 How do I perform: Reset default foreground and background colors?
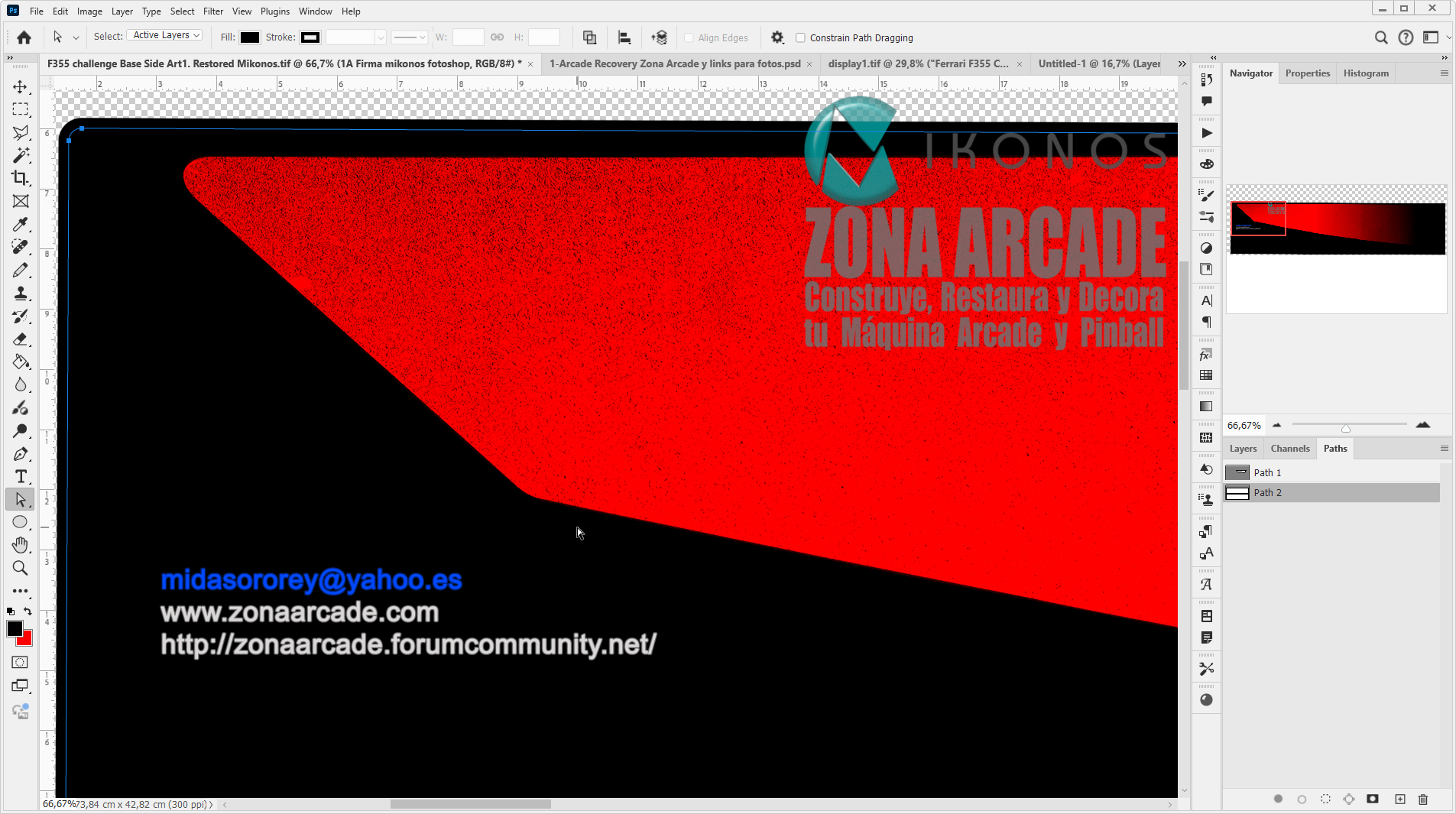[11, 611]
